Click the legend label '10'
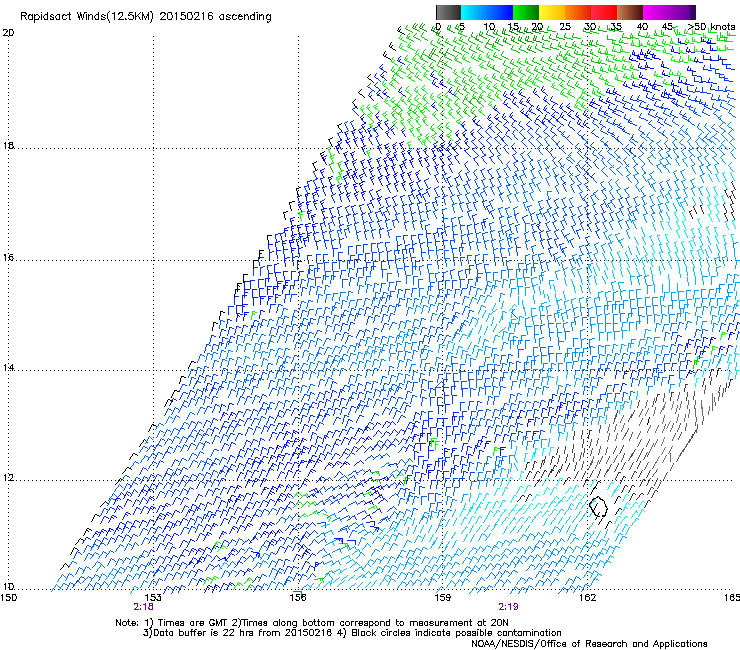The width and height of the screenshot is (740, 650). (x=489, y=27)
